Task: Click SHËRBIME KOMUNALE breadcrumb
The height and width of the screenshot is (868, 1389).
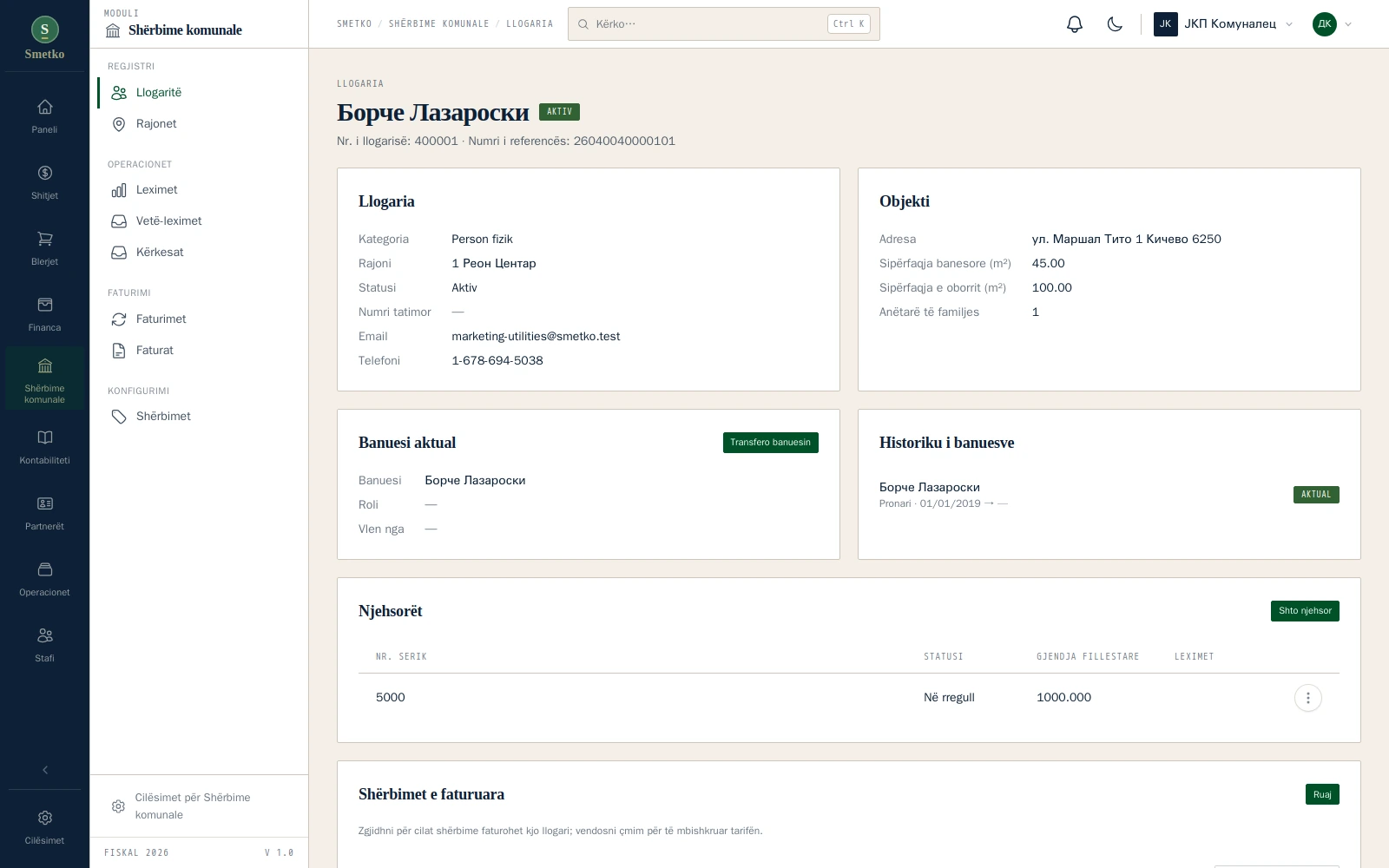Action: coord(438,24)
